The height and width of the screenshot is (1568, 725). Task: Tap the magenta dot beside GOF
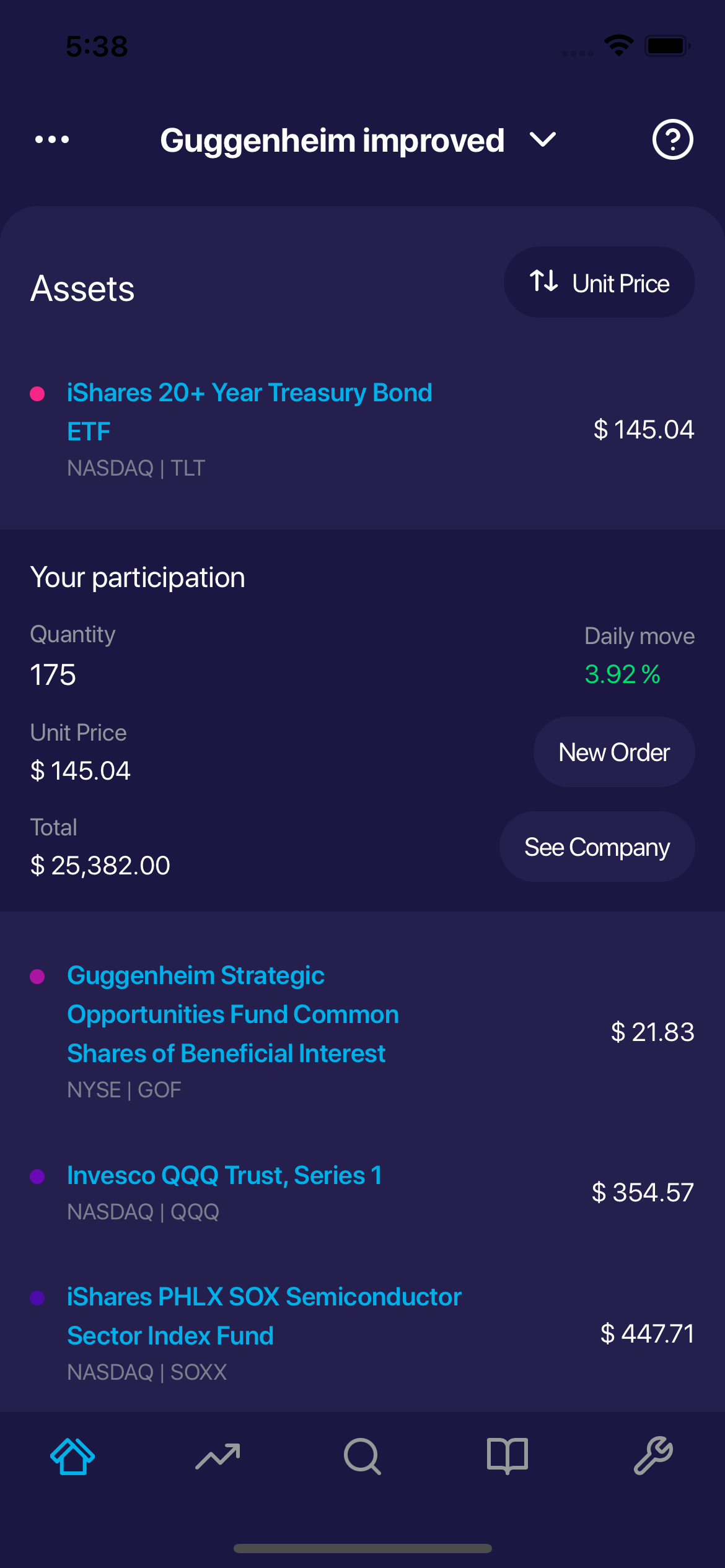[x=37, y=977]
